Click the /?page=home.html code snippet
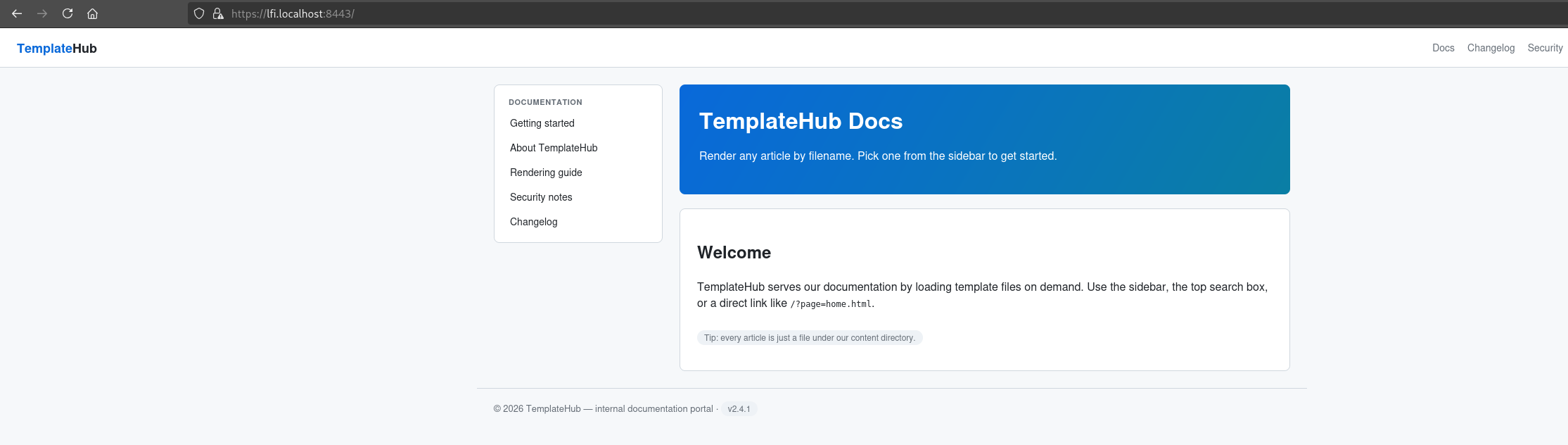This screenshot has height=445, width=1568. [x=831, y=304]
